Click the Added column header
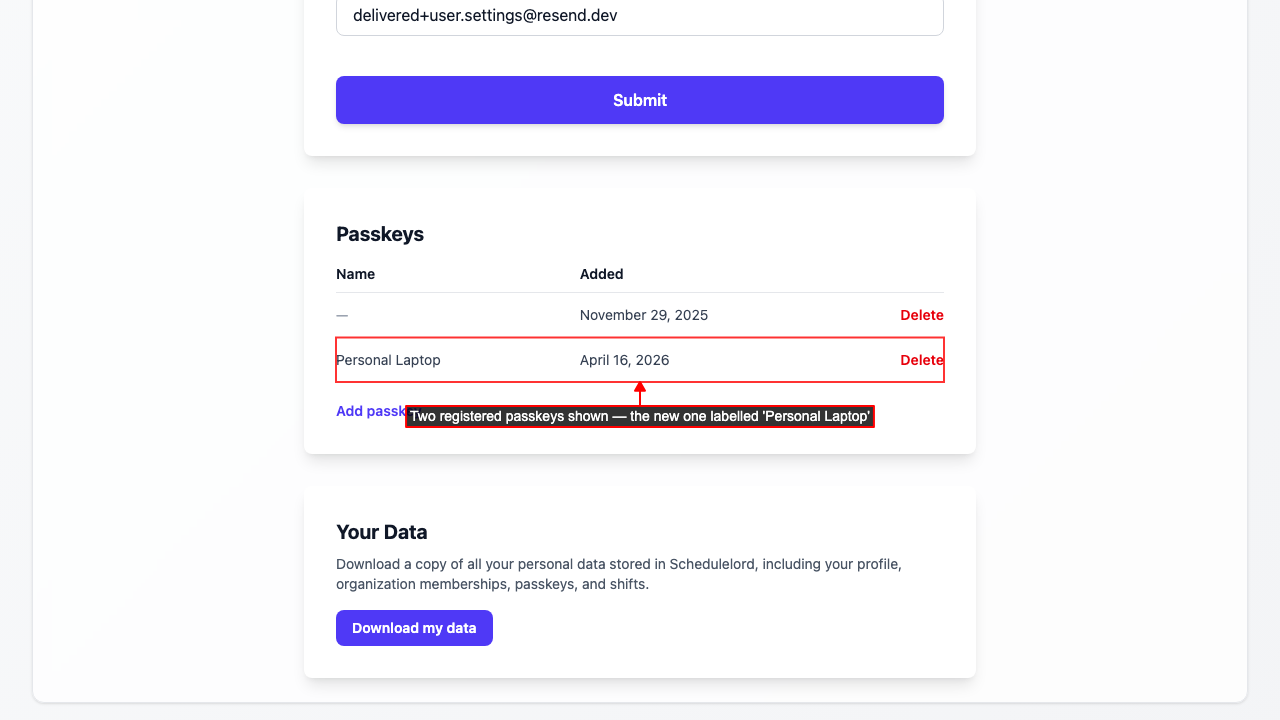The image size is (1280, 720). coord(601,274)
